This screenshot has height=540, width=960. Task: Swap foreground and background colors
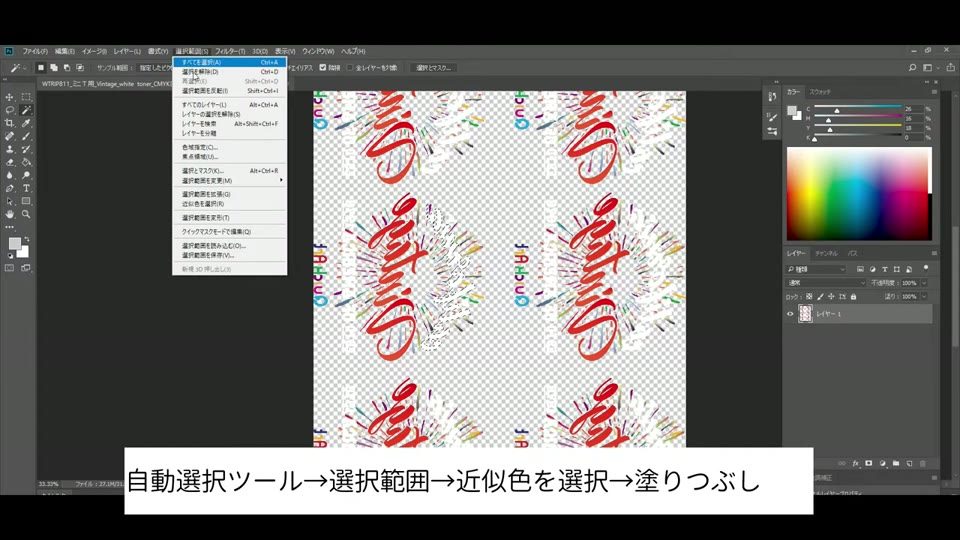tap(26, 239)
